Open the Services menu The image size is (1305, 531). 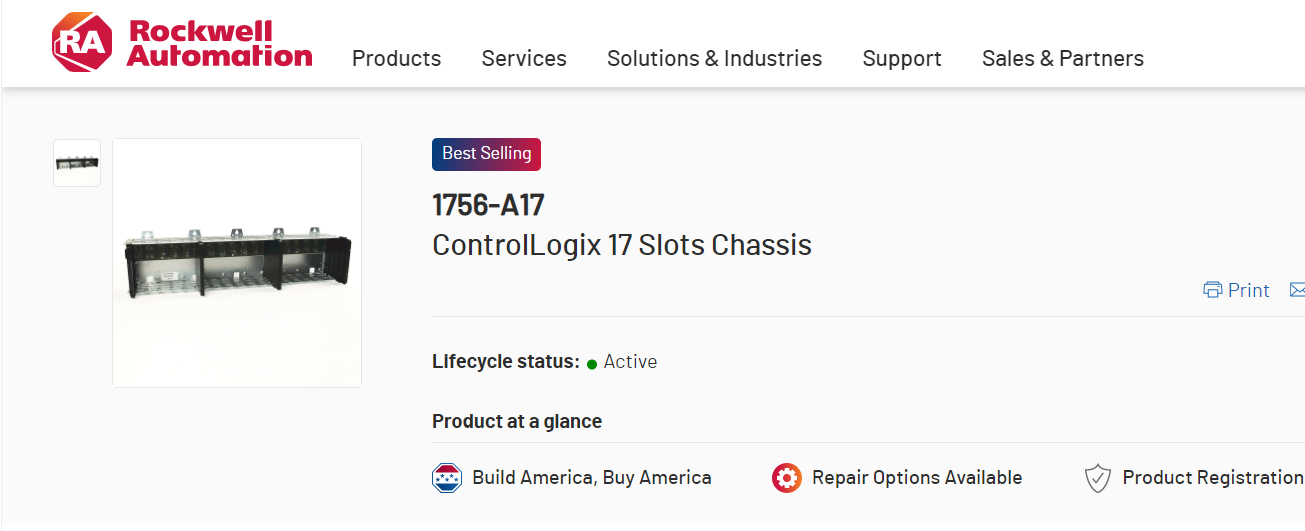[524, 59]
